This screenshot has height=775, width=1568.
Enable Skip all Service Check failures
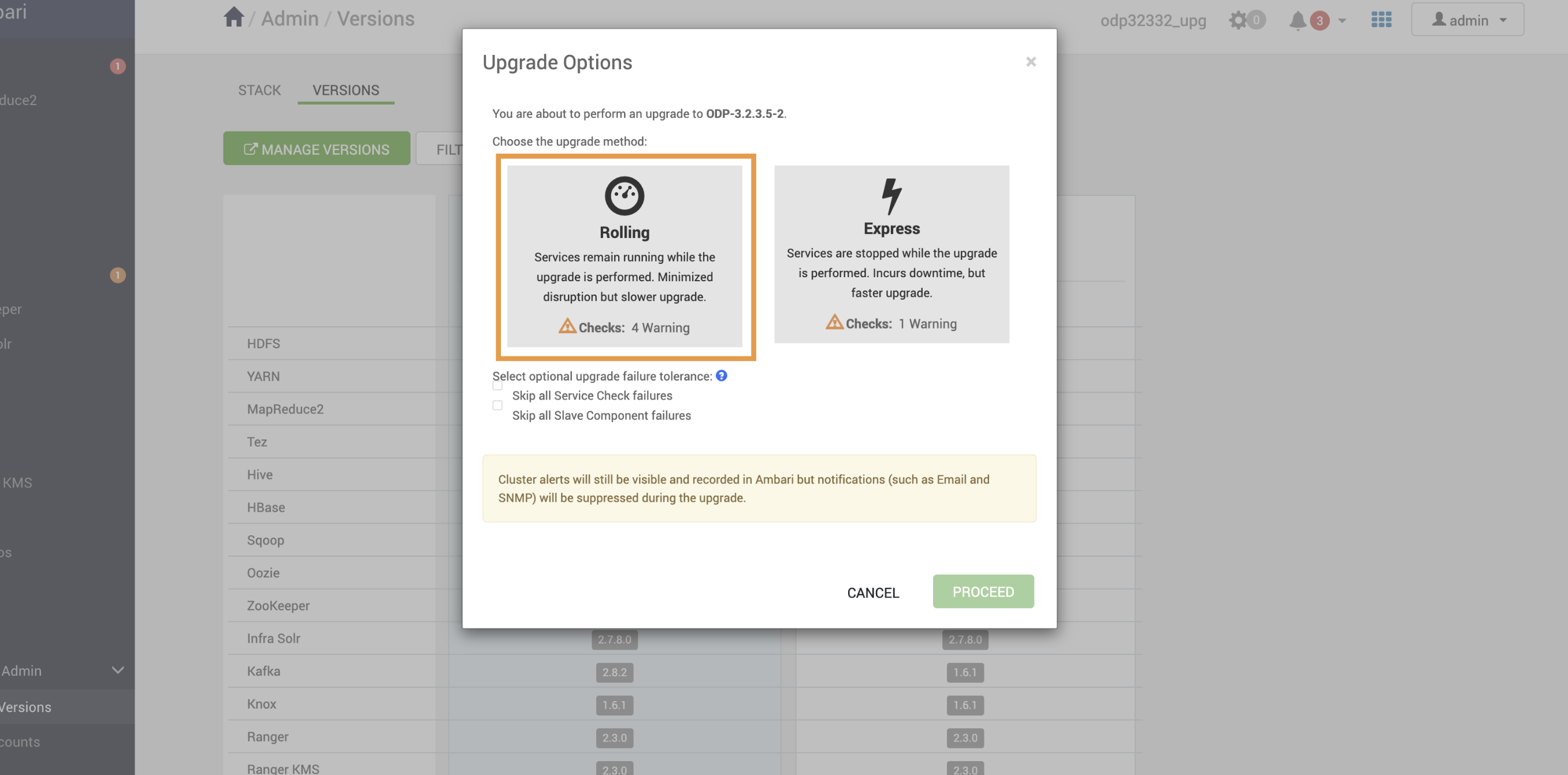(497, 386)
